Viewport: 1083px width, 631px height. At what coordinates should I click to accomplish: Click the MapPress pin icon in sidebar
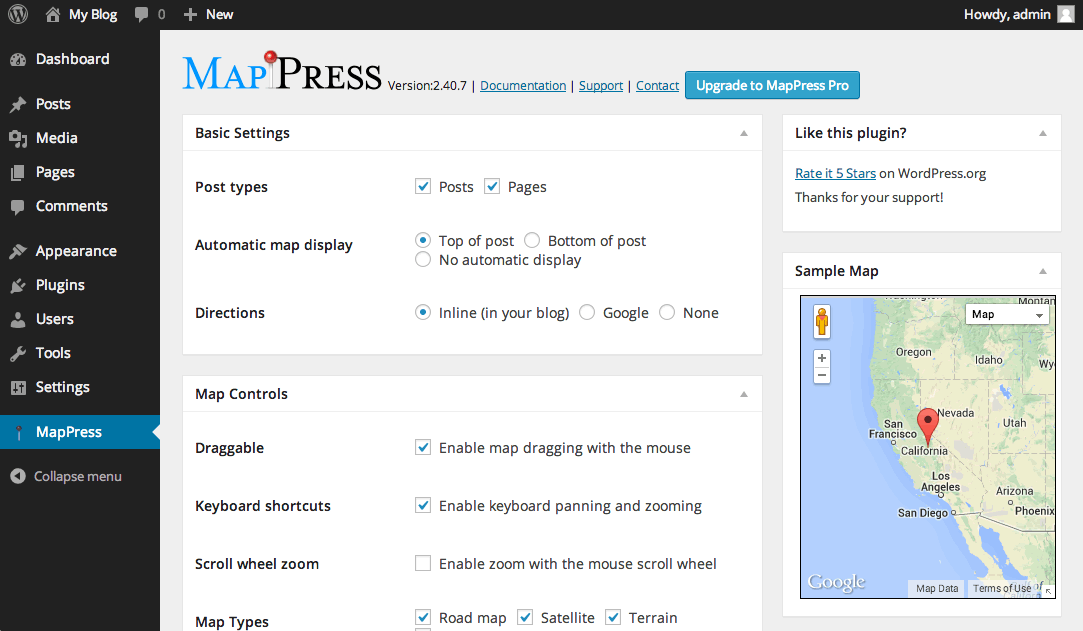point(19,432)
